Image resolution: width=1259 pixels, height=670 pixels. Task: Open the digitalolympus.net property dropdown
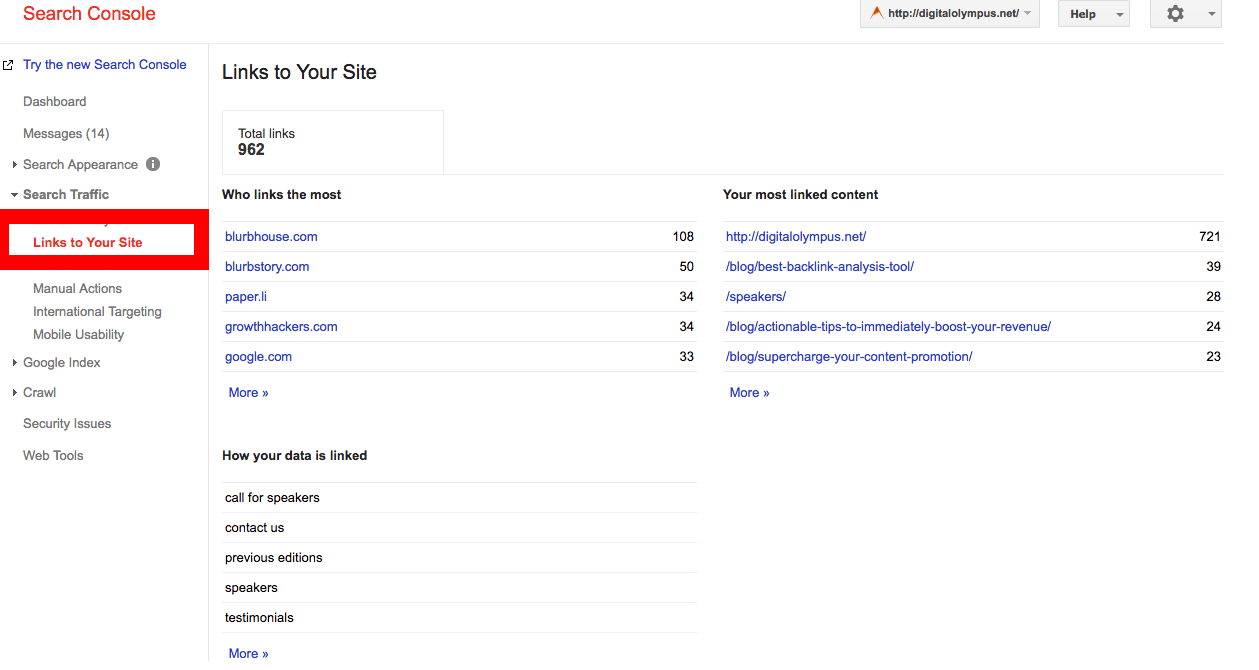pyautogui.click(x=949, y=14)
